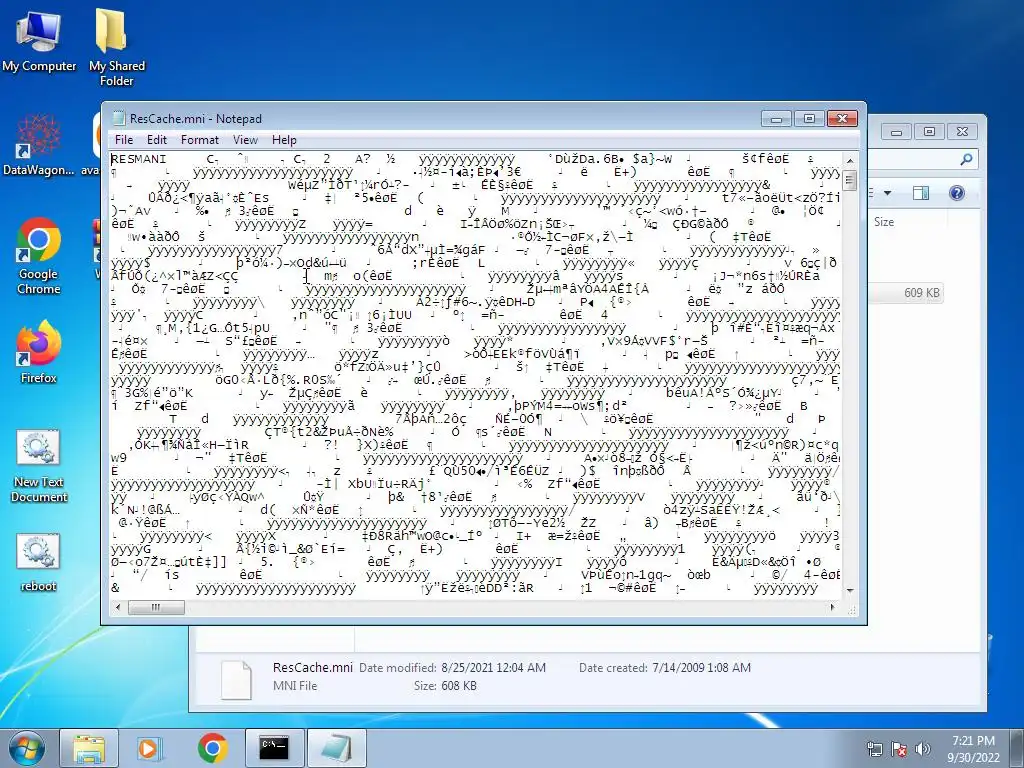Minimize the background Explorer window
The height and width of the screenshot is (768, 1024).
[x=896, y=132]
